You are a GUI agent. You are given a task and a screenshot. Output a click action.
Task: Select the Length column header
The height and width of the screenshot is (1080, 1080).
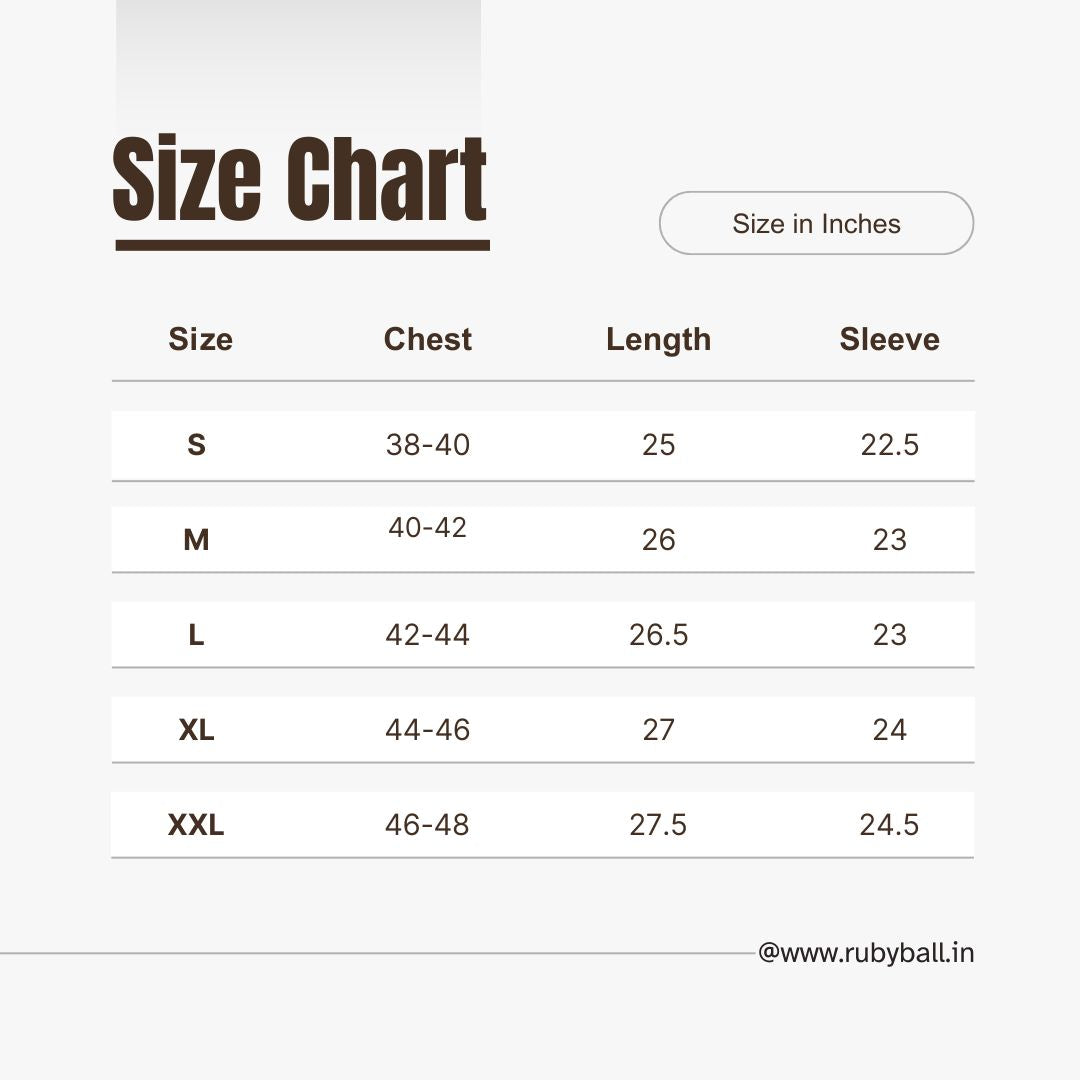[x=658, y=339]
